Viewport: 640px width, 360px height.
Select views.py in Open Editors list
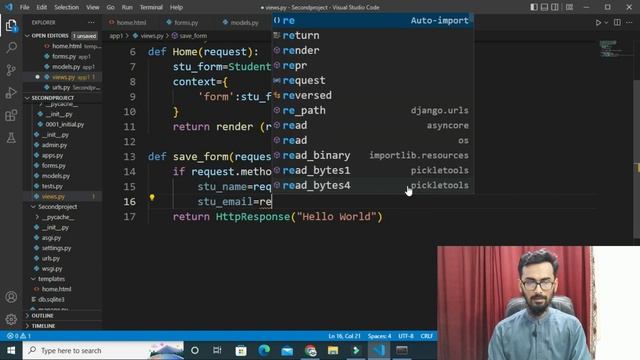[x=63, y=77]
